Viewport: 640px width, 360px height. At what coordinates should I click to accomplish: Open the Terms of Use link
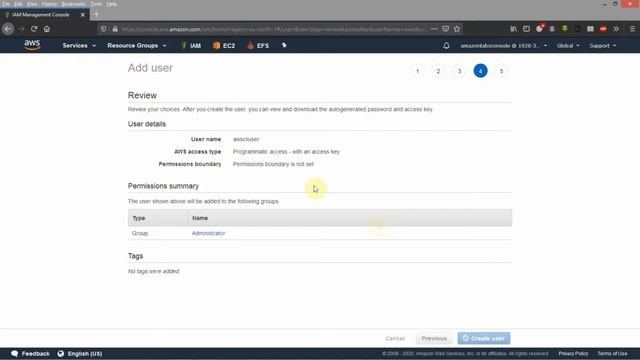pyautogui.click(x=612, y=353)
